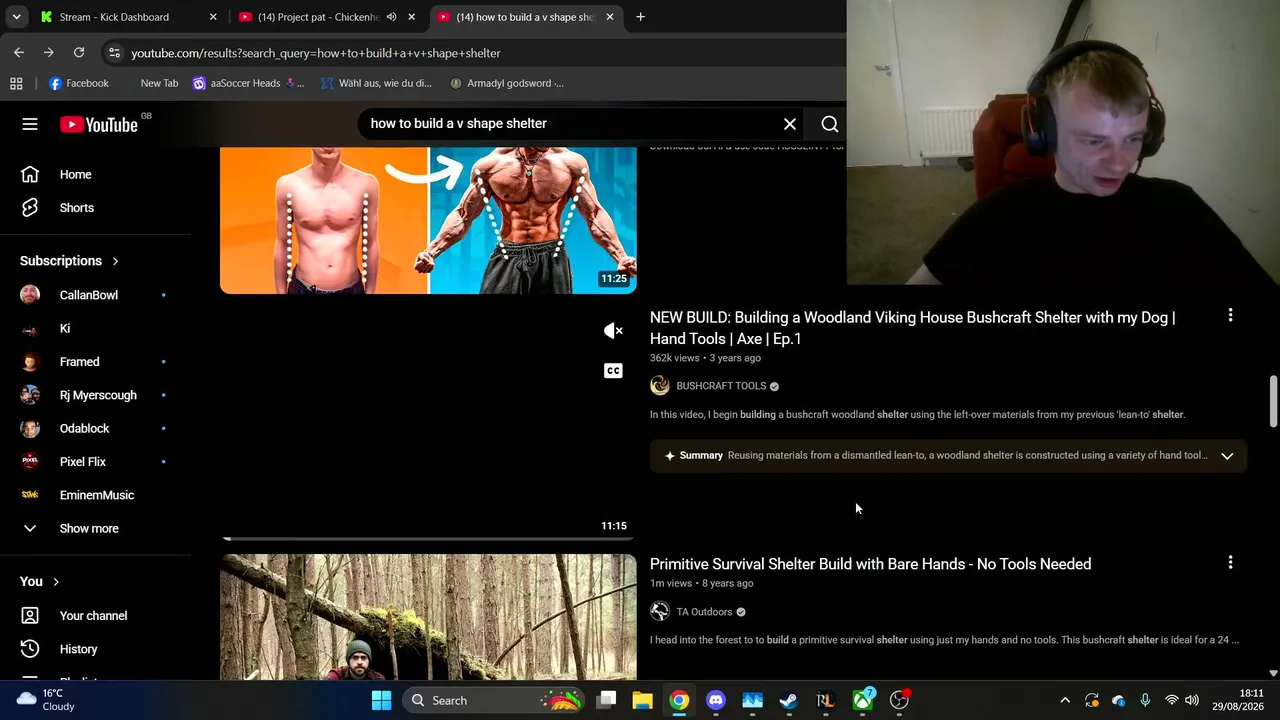Viewport: 1280px width, 720px height.
Task: Close the Kick Dashboard tab
Action: tap(213, 17)
